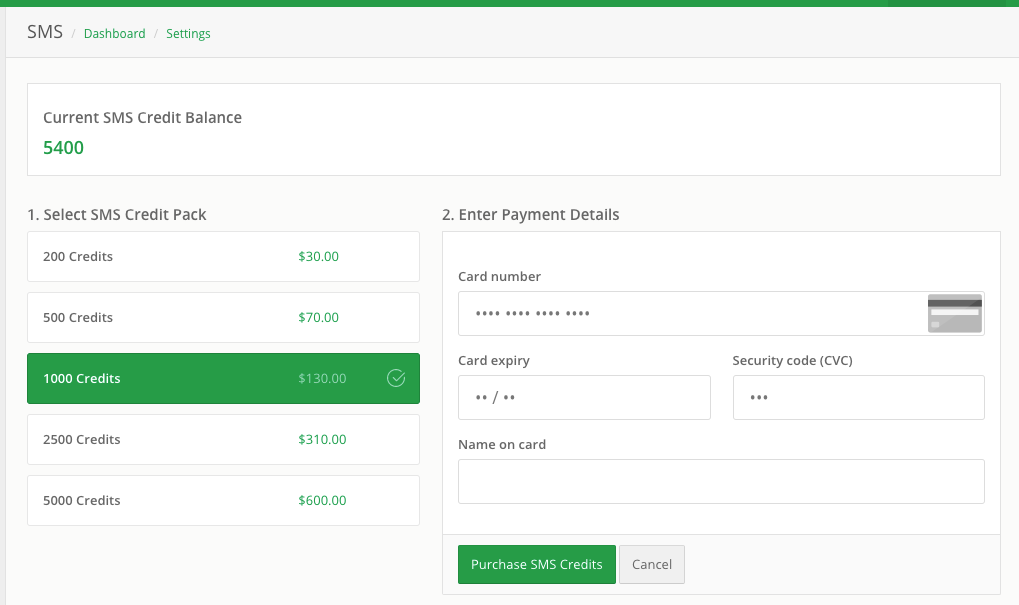1019x605 pixels.
Task: Click the '2. Enter Payment Details' heading
Action: [x=531, y=215]
